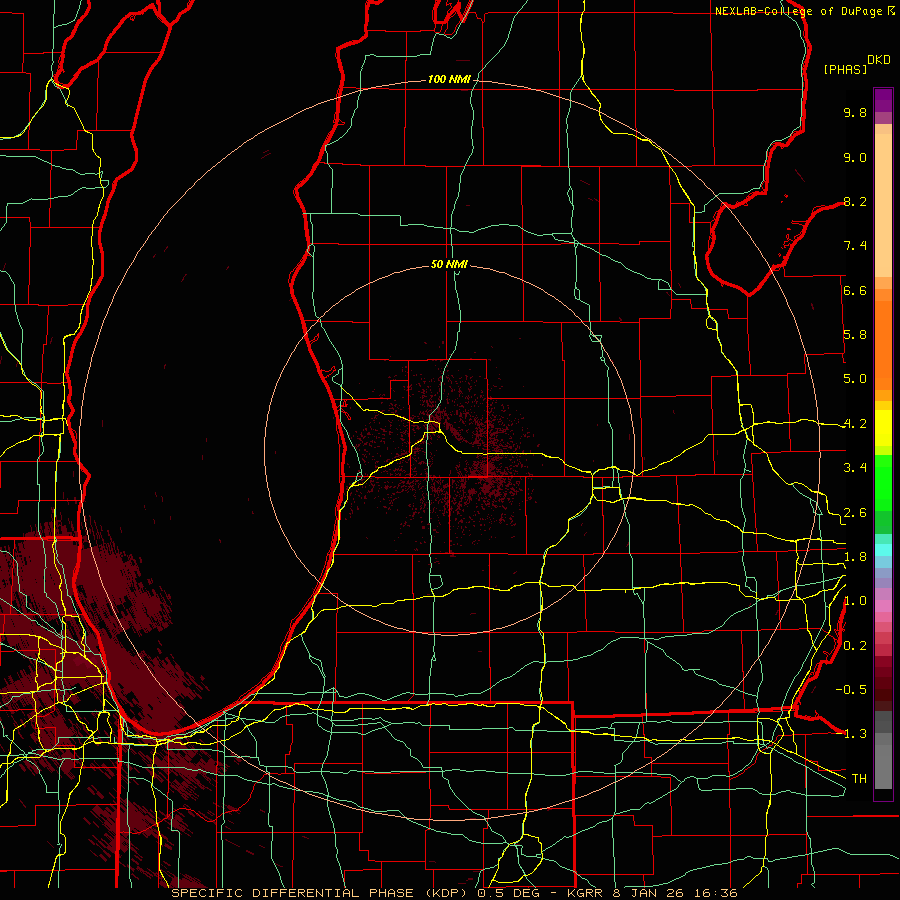Viewport: 900px width, 900px height.
Task: Click the orange segment of the color bar
Action: 883,344
